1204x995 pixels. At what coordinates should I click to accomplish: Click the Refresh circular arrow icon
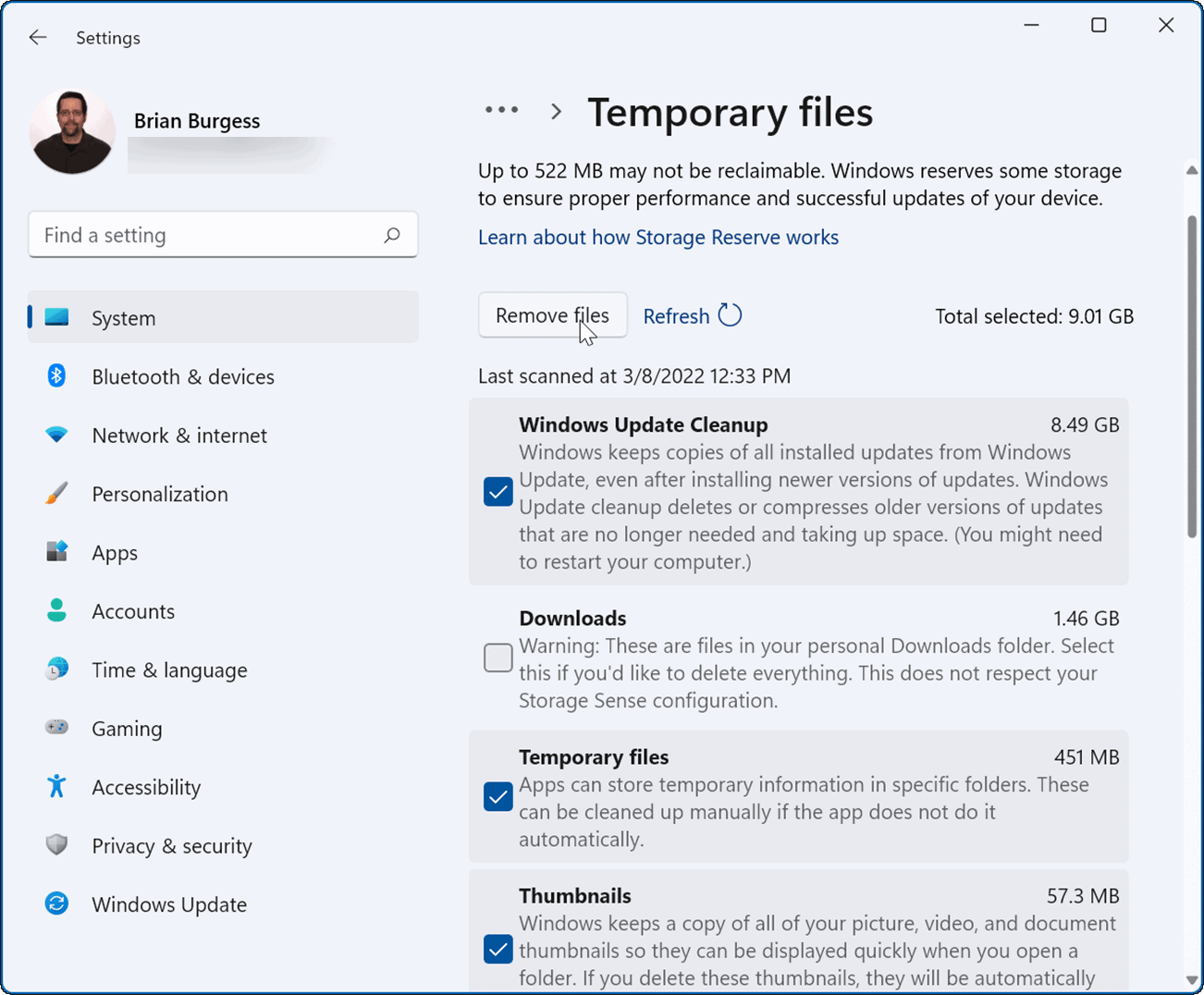[731, 315]
